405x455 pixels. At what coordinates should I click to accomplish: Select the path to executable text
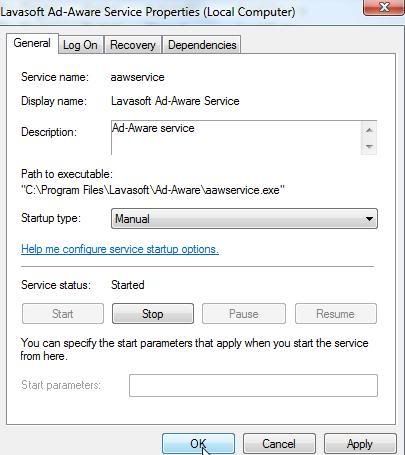pyautogui.click(x=153, y=190)
